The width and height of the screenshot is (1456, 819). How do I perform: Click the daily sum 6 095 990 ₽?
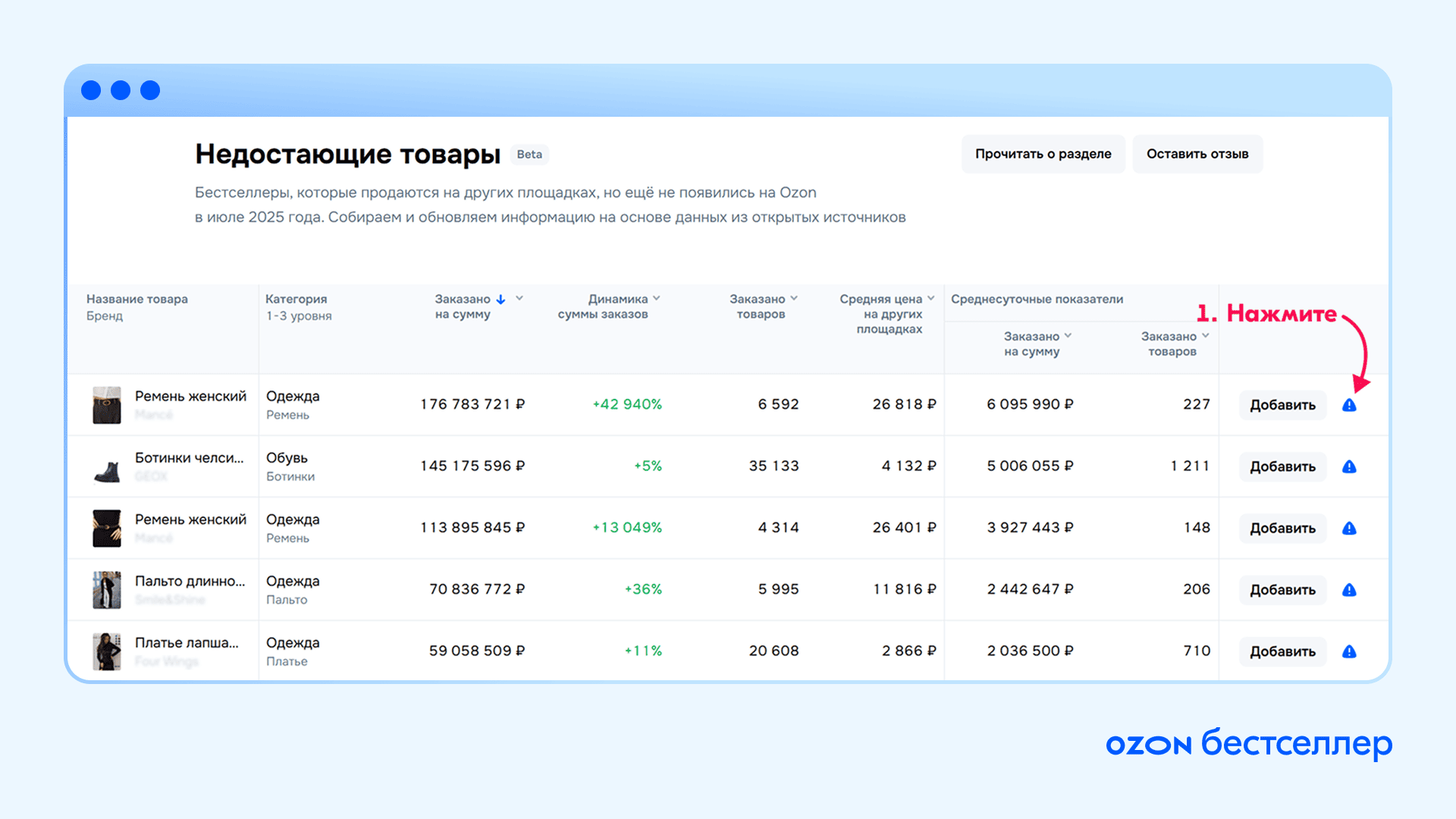[x=1031, y=404]
